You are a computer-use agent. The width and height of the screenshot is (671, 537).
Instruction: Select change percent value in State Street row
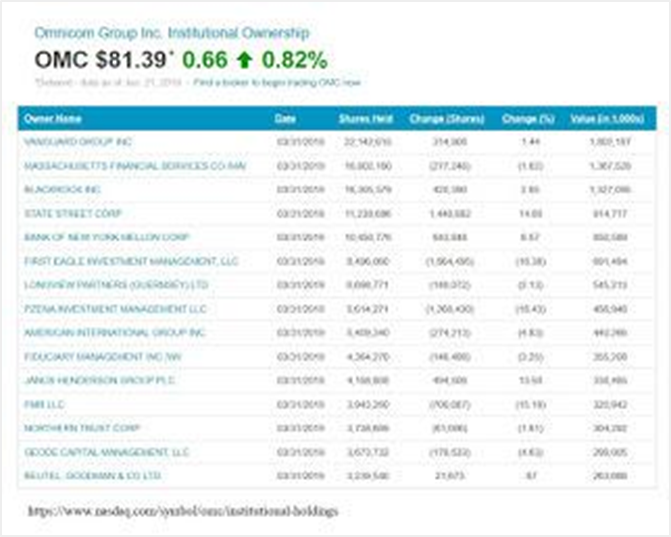coord(531,213)
